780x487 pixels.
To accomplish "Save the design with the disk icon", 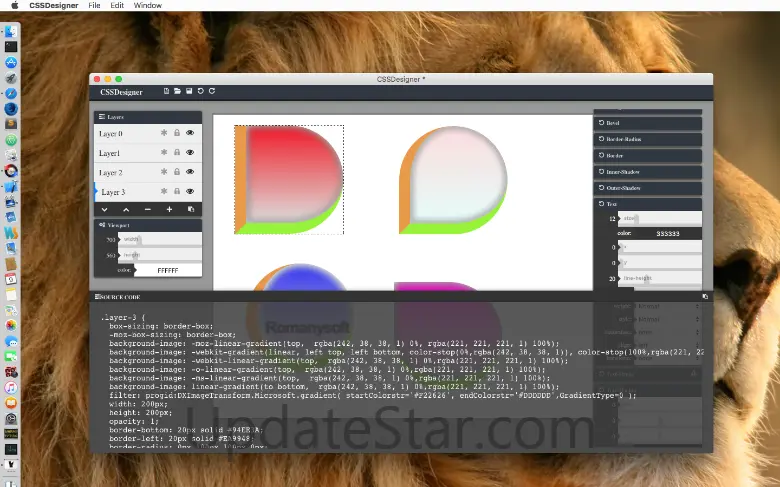I will [189, 91].
